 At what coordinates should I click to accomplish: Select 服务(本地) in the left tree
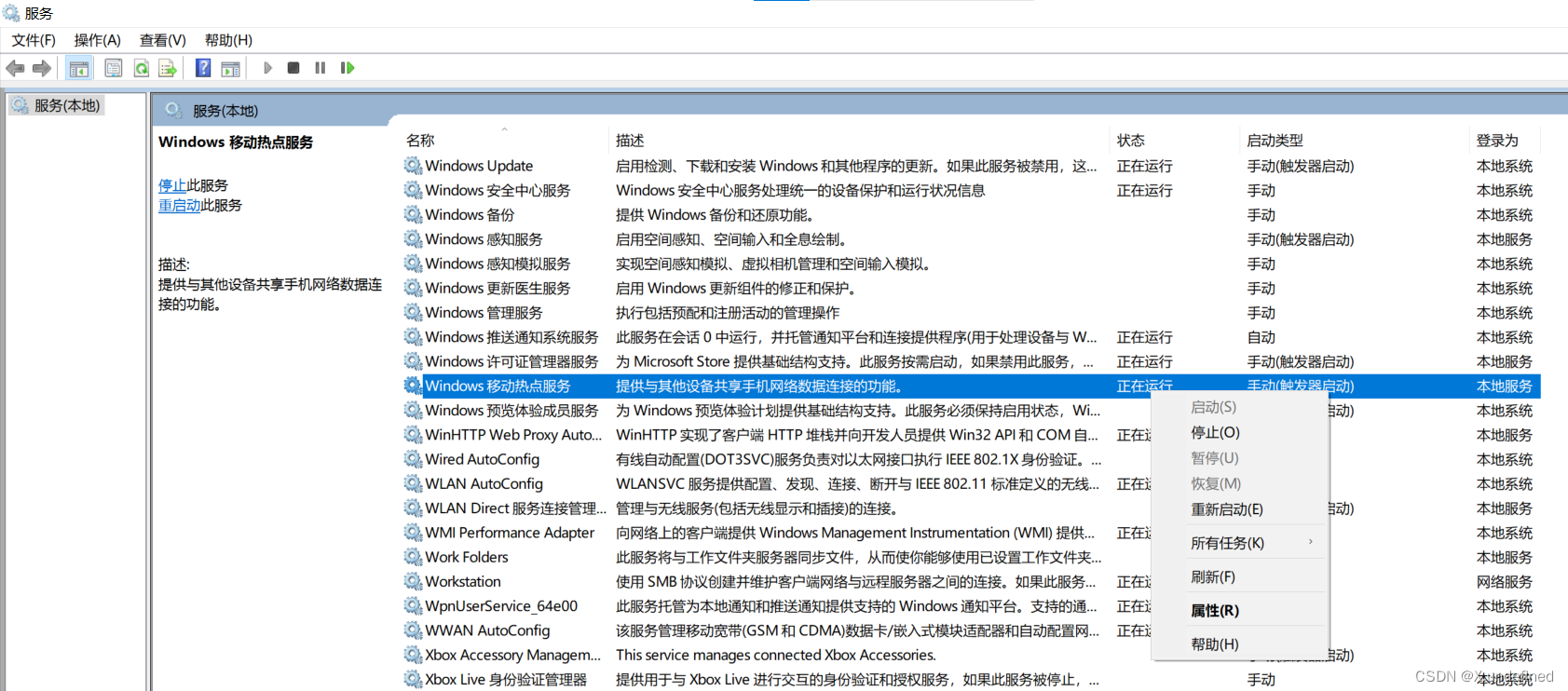click(x=67, y=105)
